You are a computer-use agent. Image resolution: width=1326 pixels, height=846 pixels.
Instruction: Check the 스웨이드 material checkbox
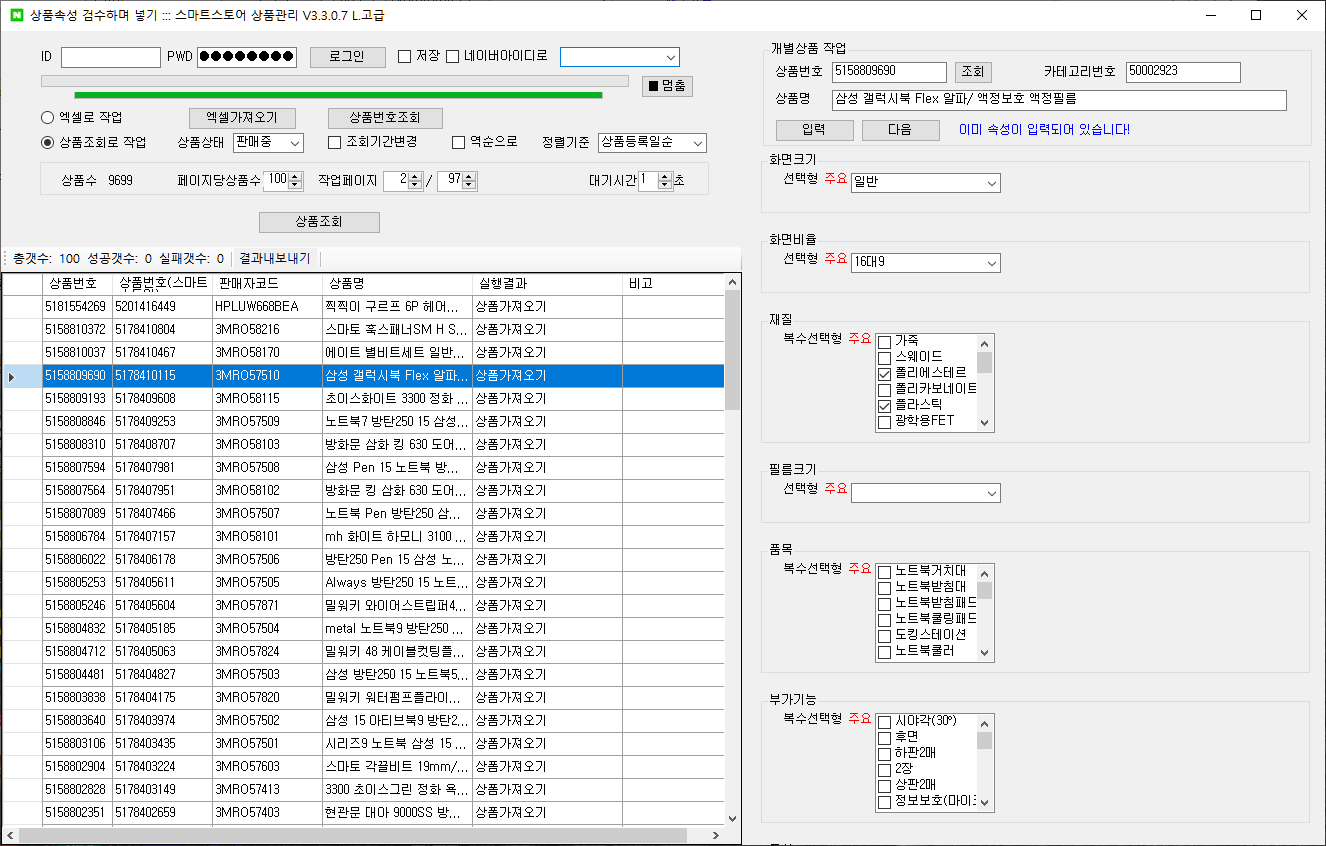pyautogui.click(x=884, y=358)
